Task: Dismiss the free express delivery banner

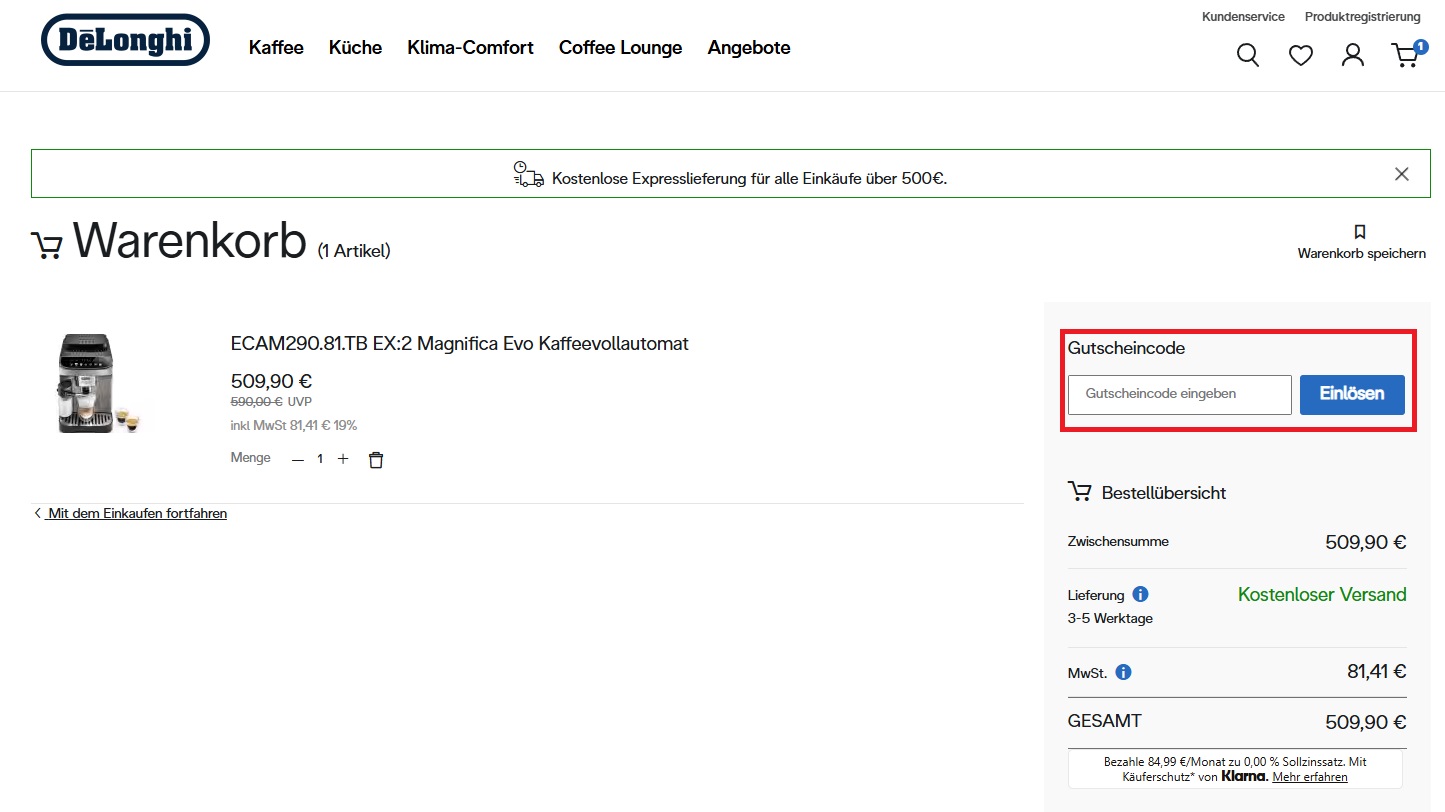Action: (1402, 174)
